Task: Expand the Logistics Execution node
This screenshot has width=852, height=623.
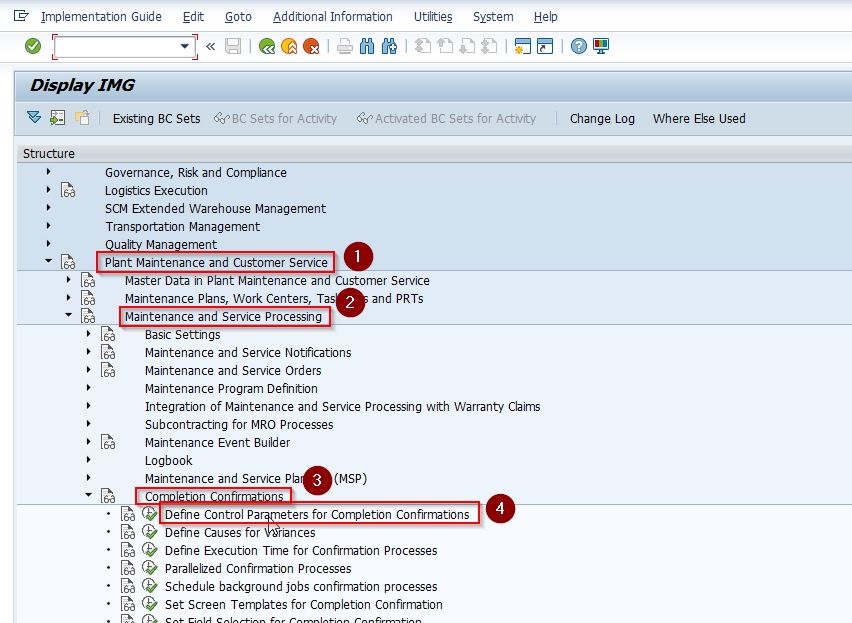Action: click(x=48, y=190)
